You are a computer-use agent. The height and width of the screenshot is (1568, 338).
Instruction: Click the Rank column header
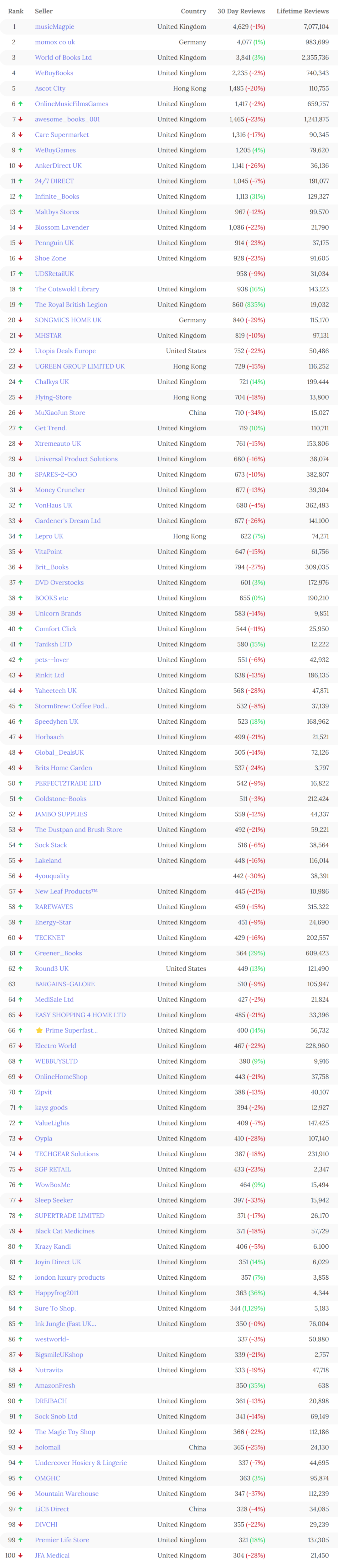click(16, 11)
